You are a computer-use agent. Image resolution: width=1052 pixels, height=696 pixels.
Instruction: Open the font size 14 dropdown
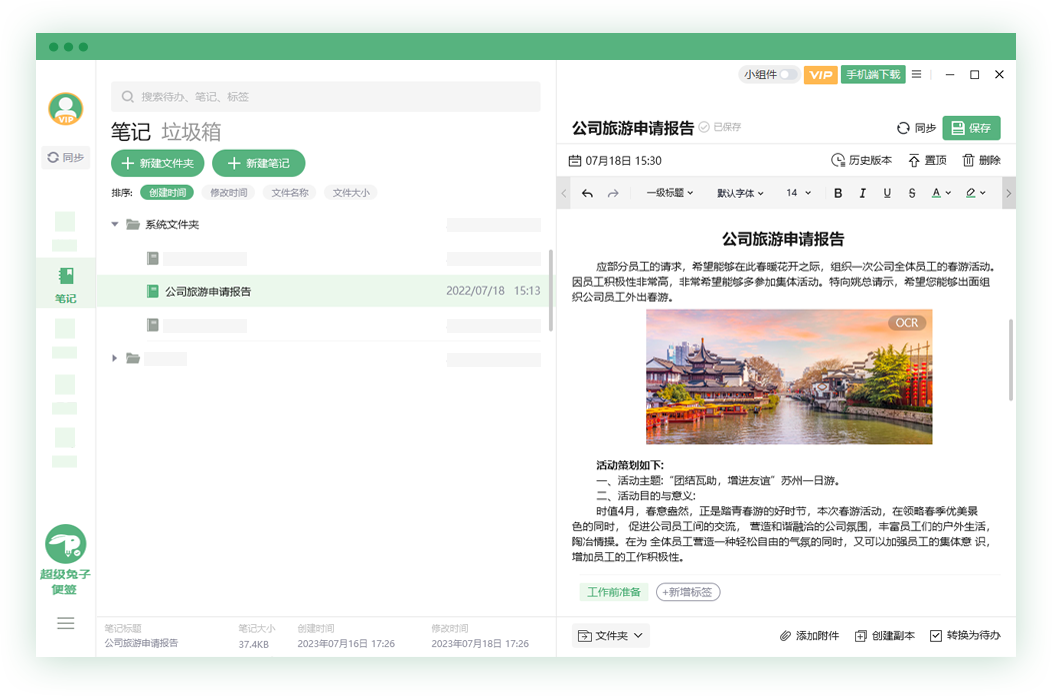(797, 192)
